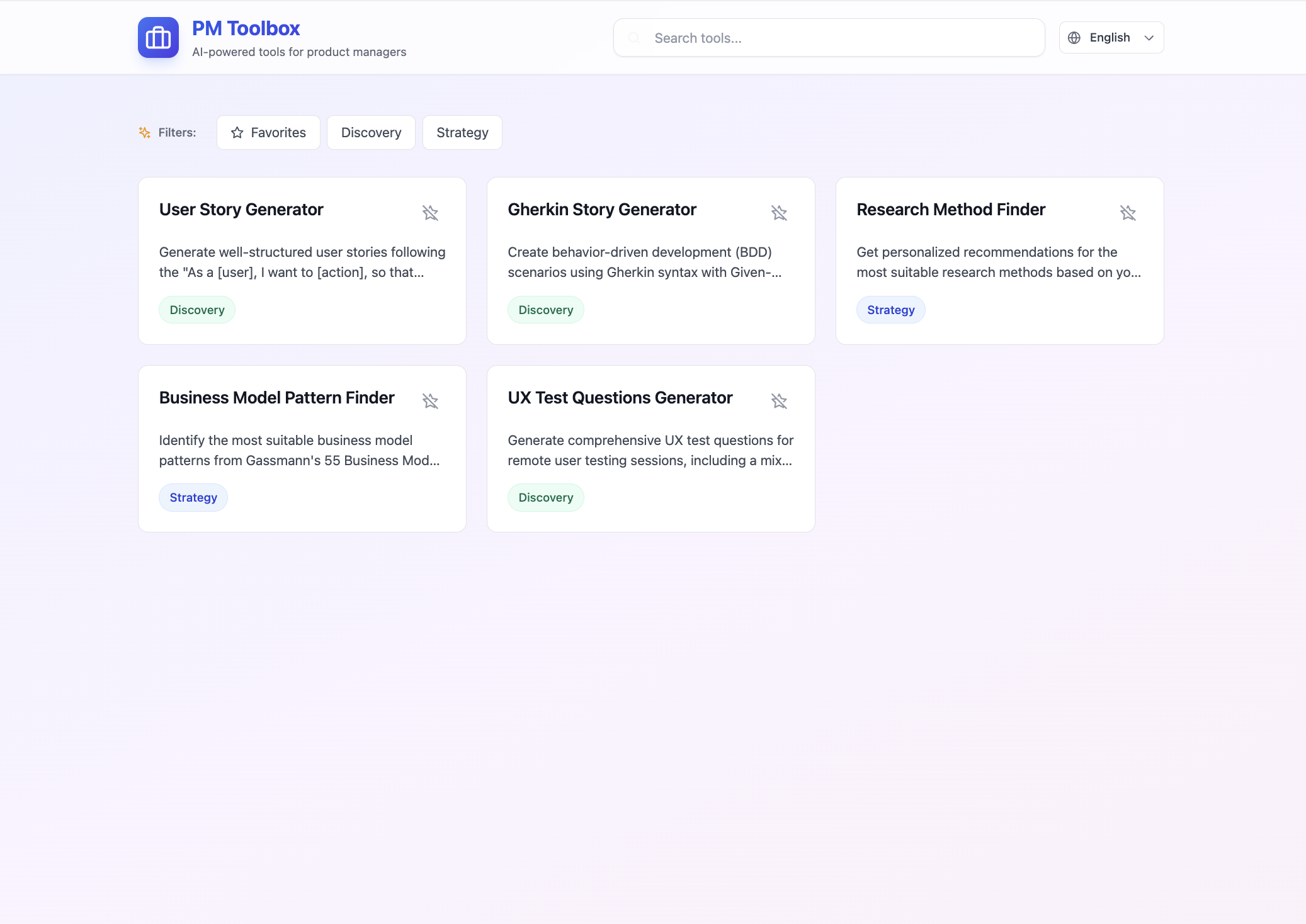Viewport: 1306px width, 924px height.
Task: Apply the Discovery filter
Action: [x=371, y=132]
